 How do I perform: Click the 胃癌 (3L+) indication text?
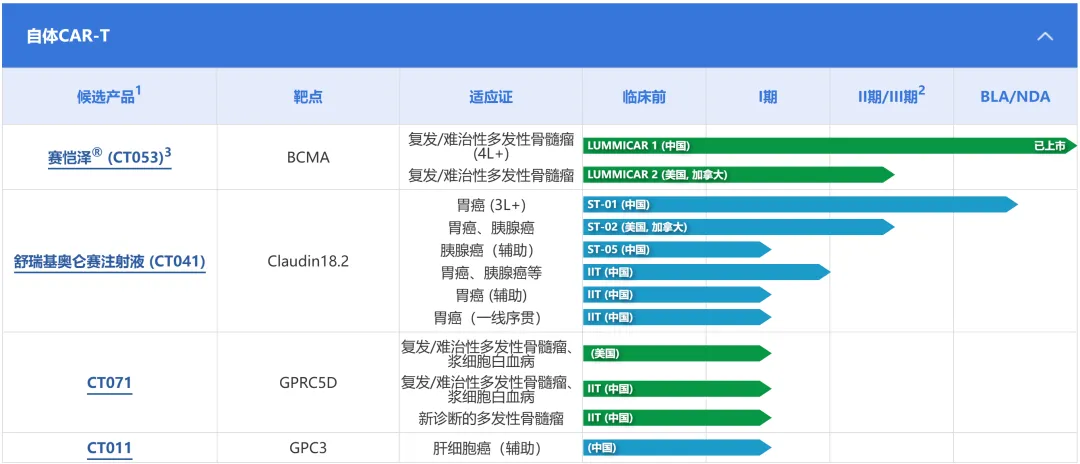pos(490,204)
